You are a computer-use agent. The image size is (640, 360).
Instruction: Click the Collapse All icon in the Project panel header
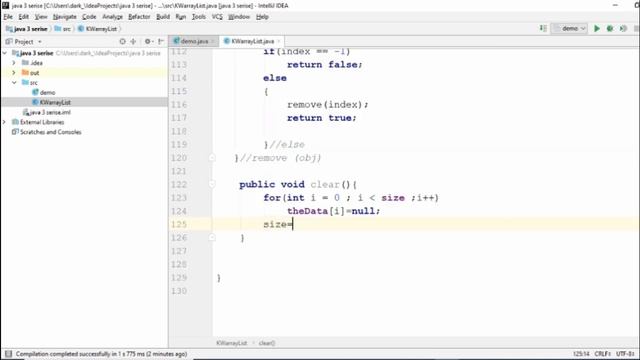point(133,42)
